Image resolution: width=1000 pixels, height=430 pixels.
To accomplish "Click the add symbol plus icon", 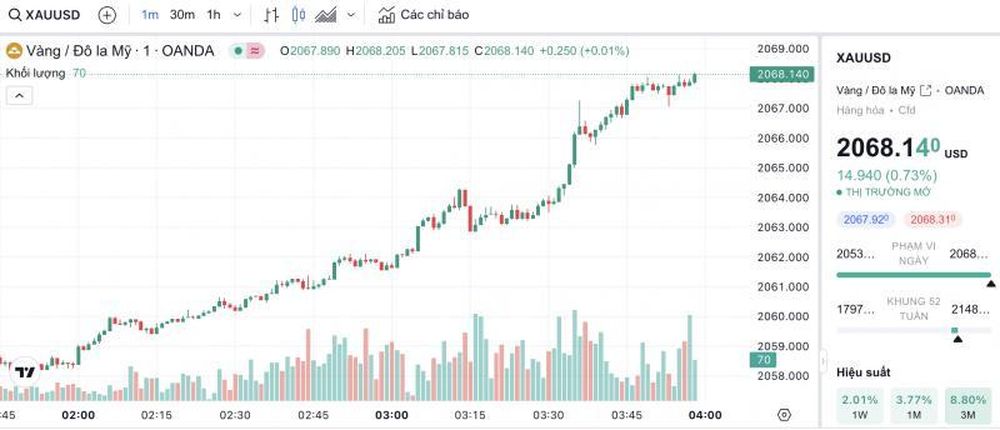I will pyautogui.click(x=107, y=15).
